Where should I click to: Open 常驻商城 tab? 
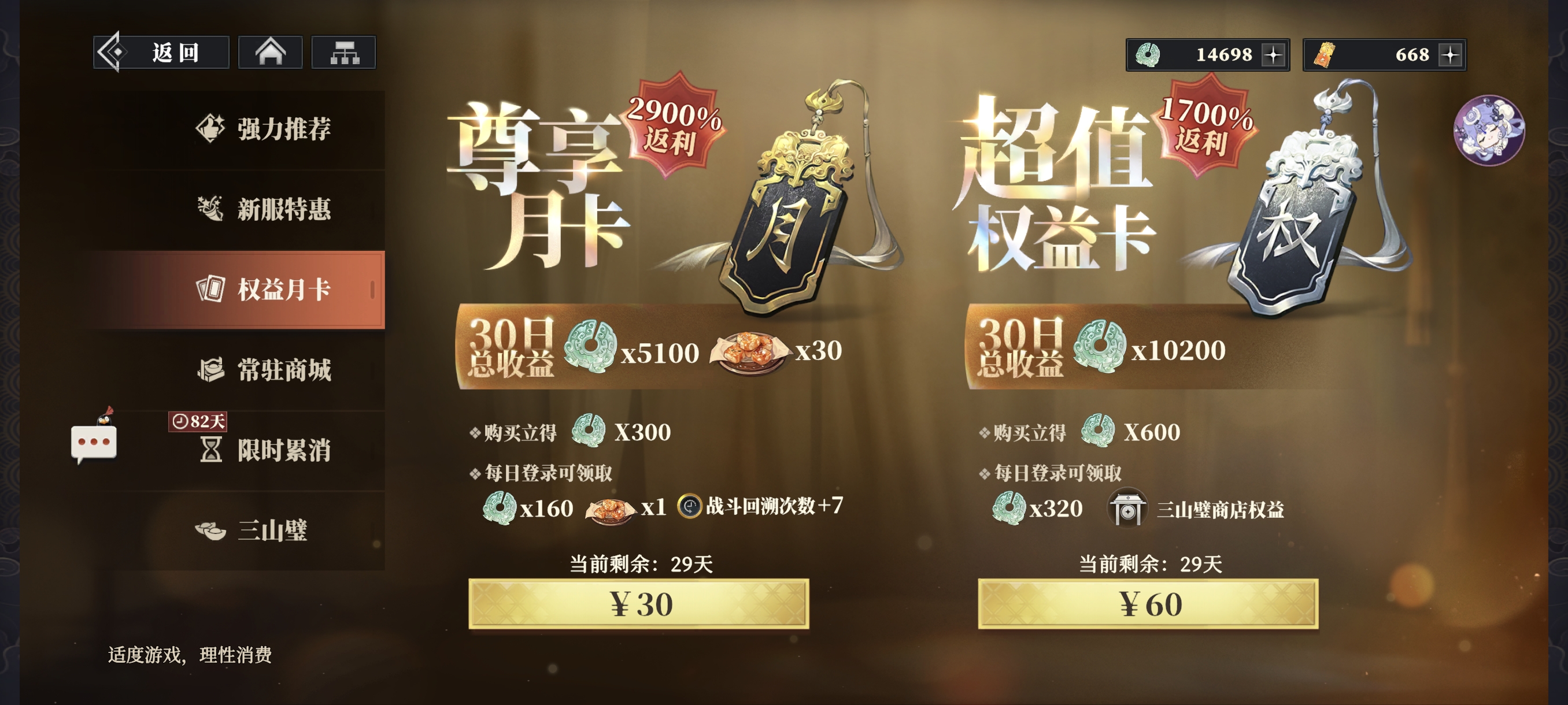tap(263, 370)
